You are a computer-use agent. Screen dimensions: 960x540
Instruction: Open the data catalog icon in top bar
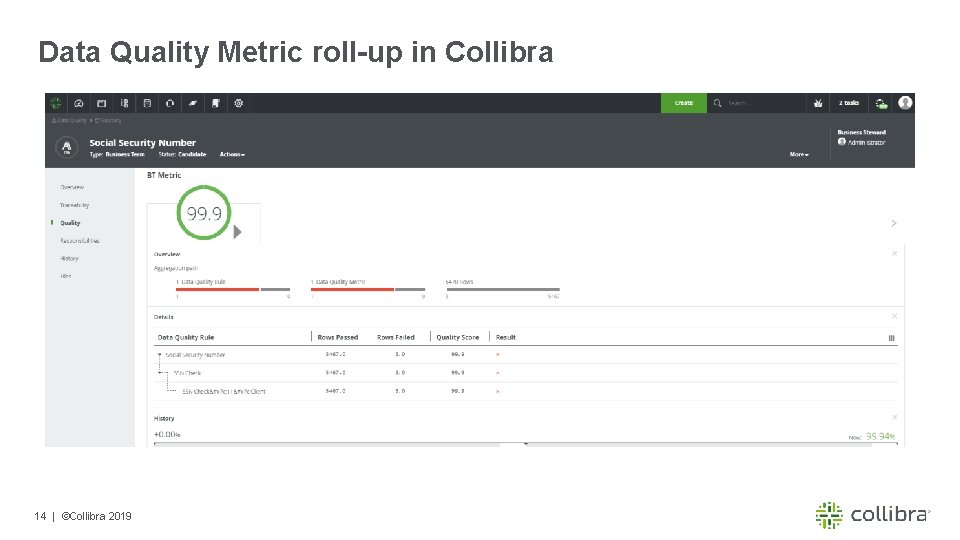pyautogui.click(x=124, y=103)
